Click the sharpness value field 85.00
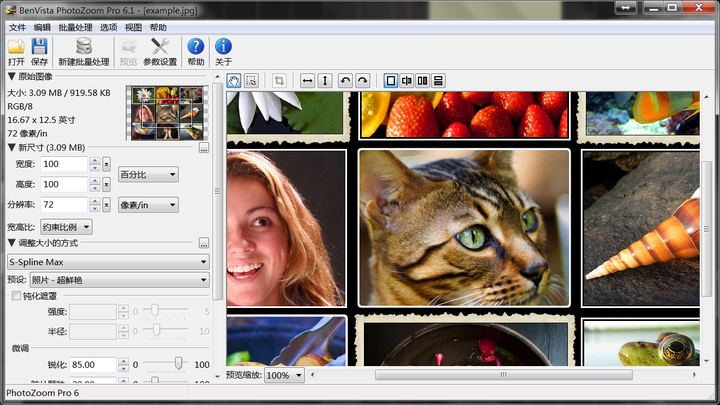 pos(93,365)
